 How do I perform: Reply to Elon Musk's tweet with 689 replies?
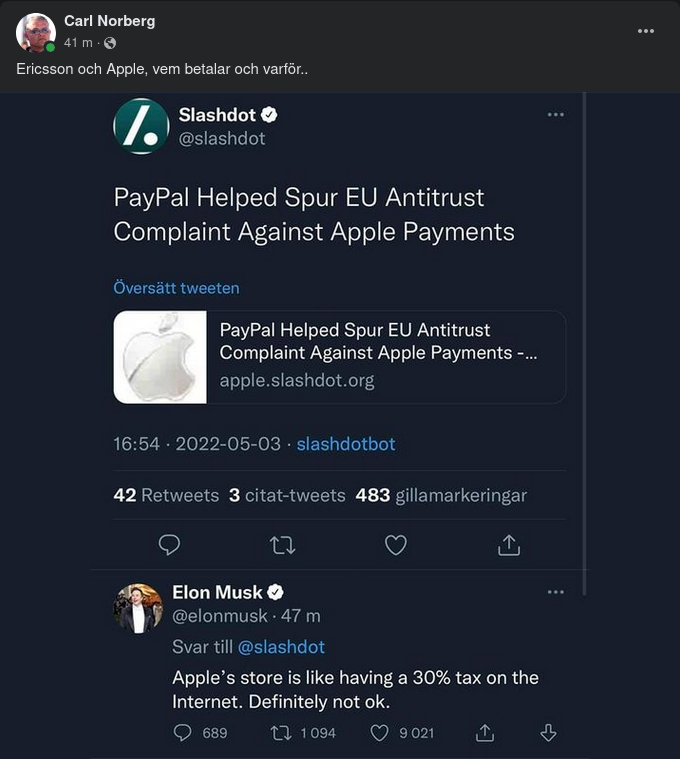click(x=183, y=733)
